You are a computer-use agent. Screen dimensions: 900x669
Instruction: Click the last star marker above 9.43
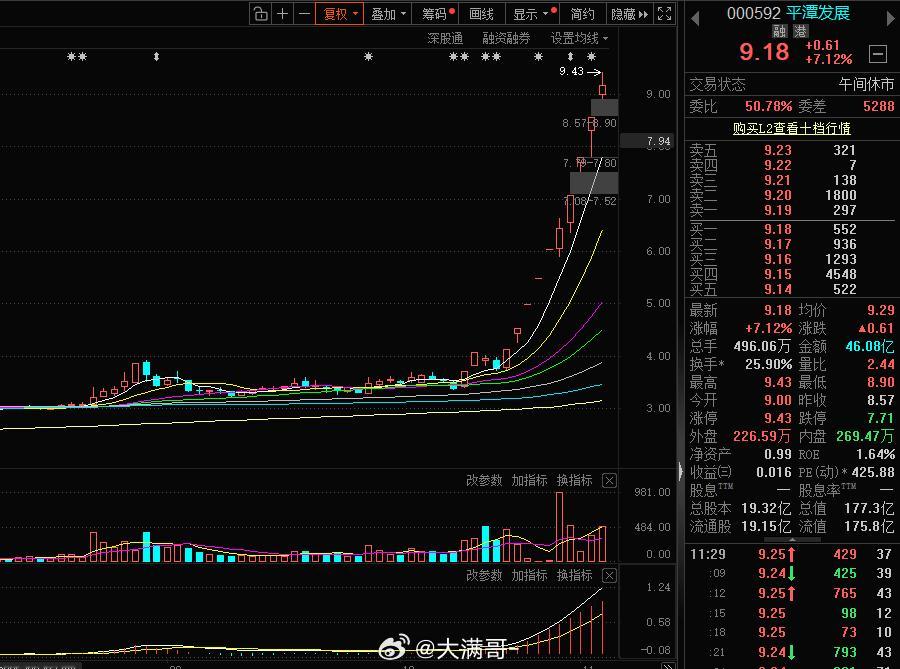tap(592, 57)
